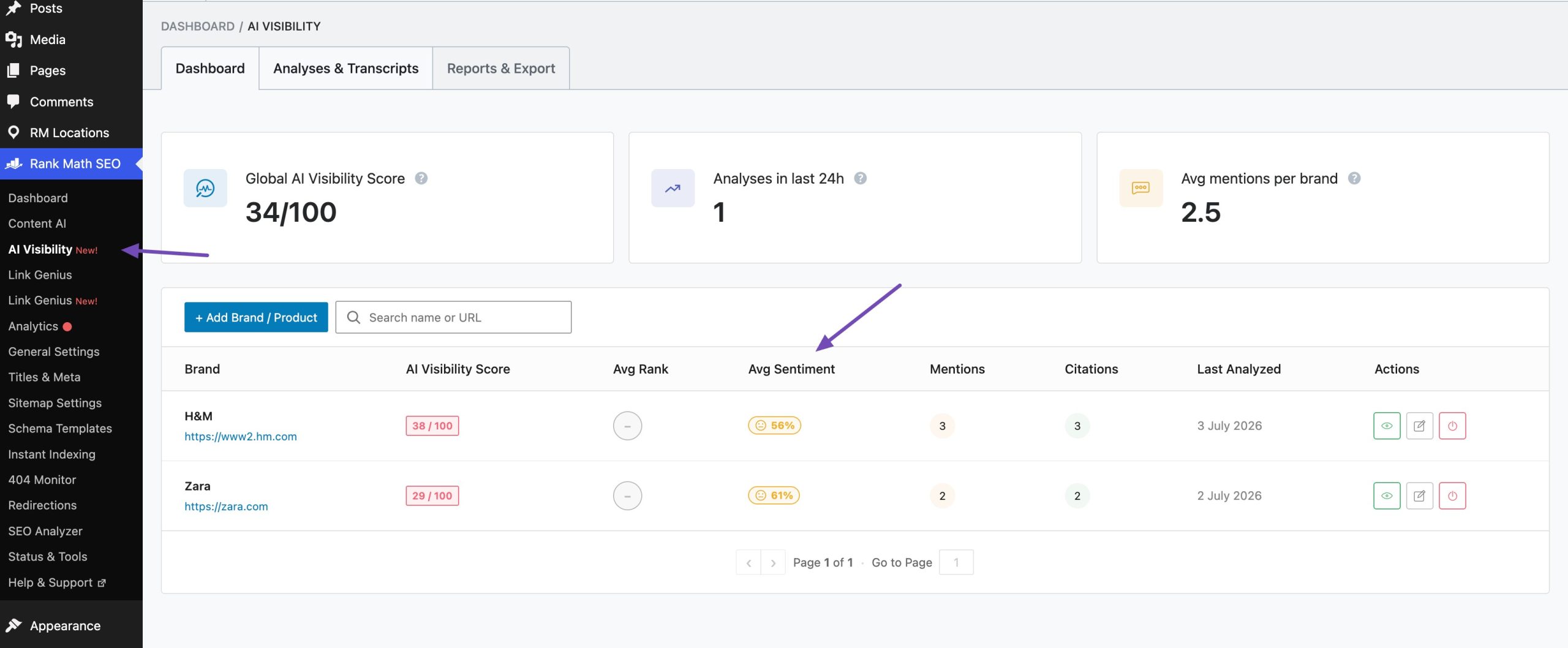
Task: Edit the H&M brand entry
Action: (1419, 426)
